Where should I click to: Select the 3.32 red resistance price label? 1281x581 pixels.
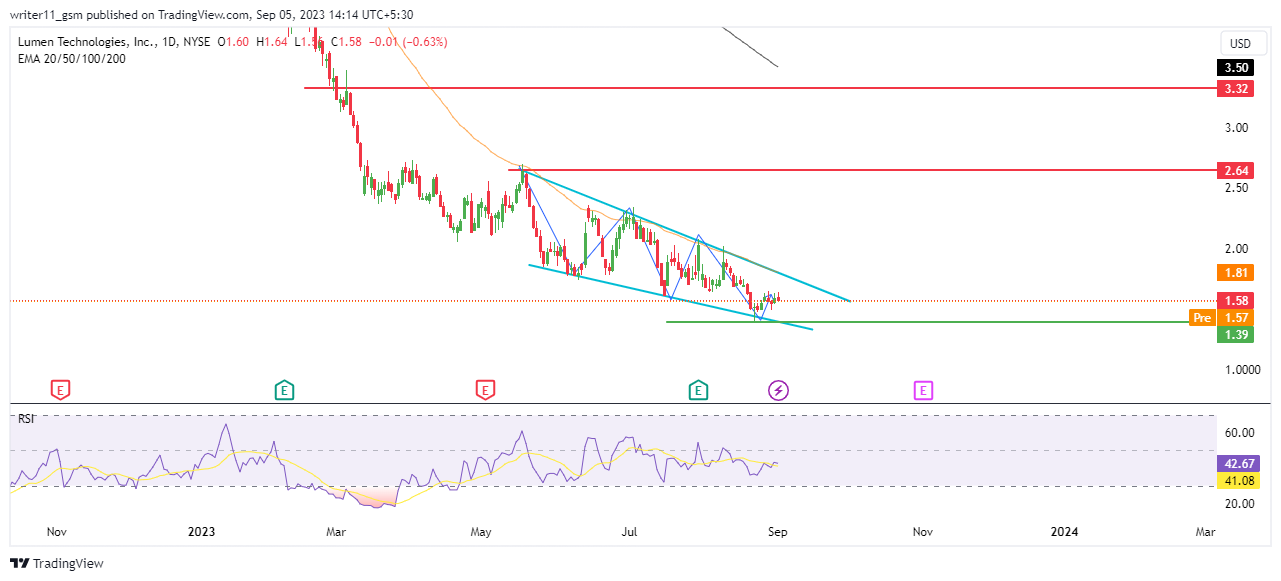pos(1237,89)
